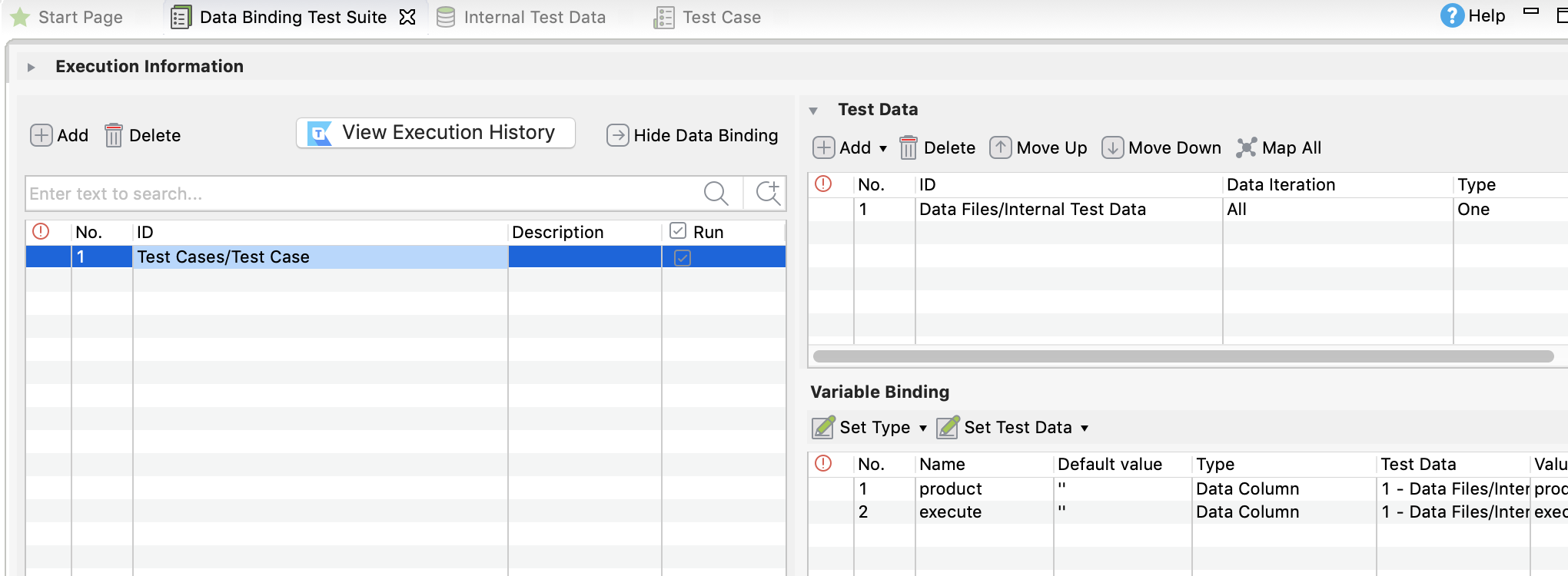
Task: Open View Execution History
Action: tap(436, 133)
